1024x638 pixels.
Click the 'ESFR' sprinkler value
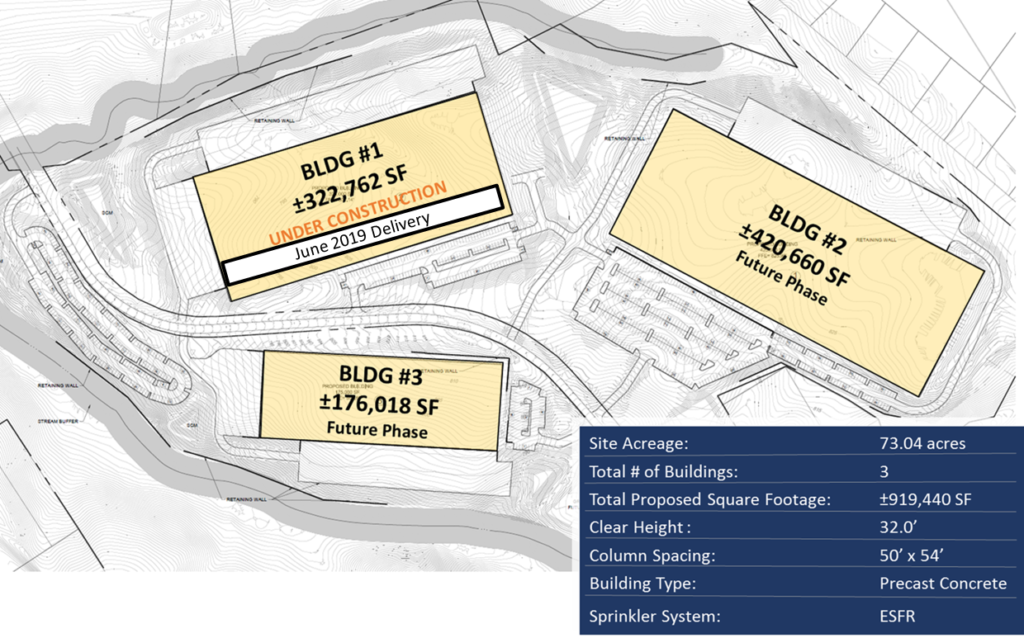pyautogui.click(x=897, y=616)
